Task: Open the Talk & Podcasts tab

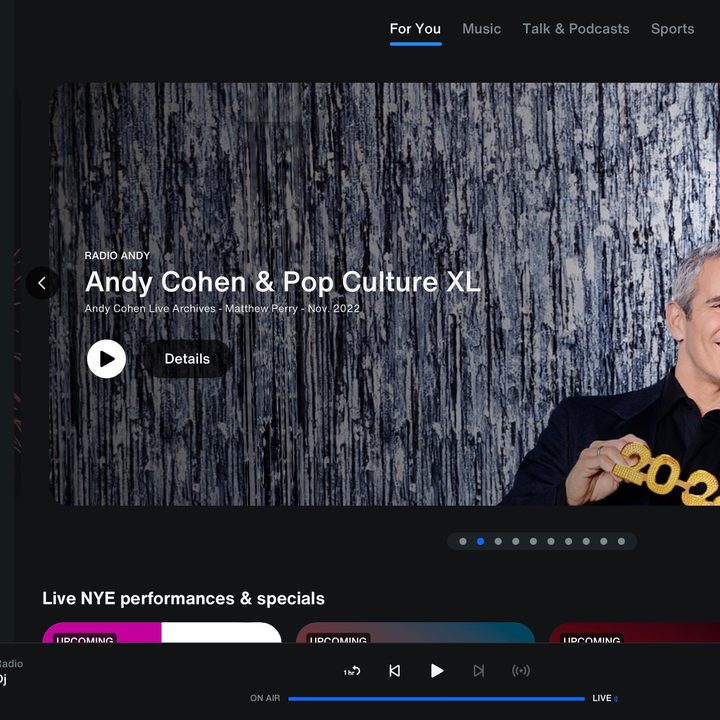Action: (x=575, y=29)
